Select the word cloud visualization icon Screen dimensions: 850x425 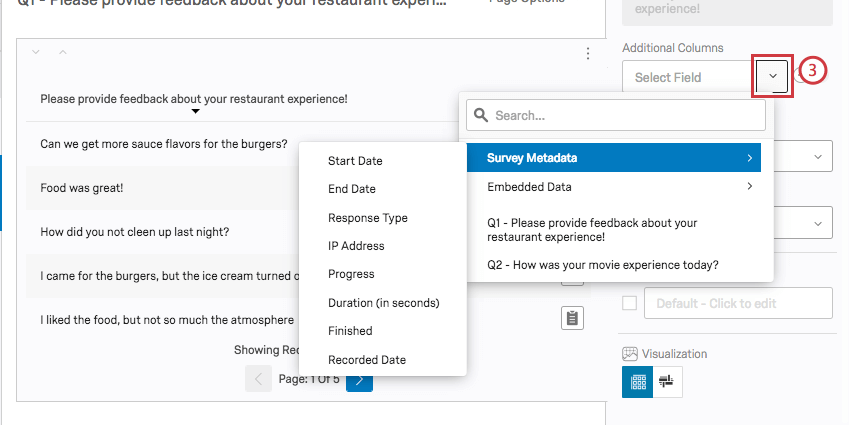[667, 381]
